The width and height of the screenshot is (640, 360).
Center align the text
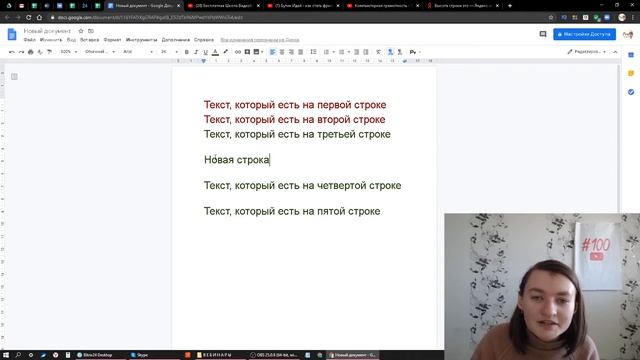pyautogui.click(x=282, y=52)
